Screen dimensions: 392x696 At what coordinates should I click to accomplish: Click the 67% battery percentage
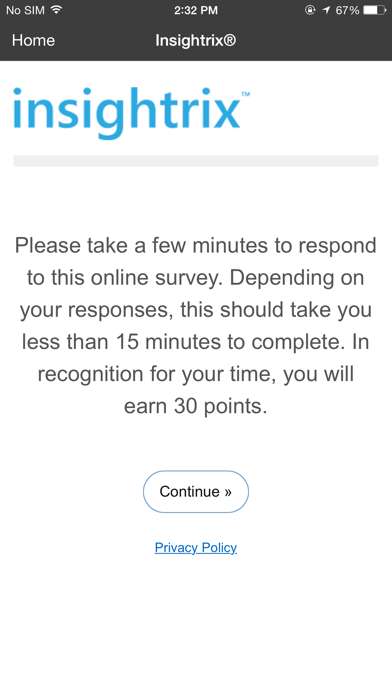tap(347, 10)
